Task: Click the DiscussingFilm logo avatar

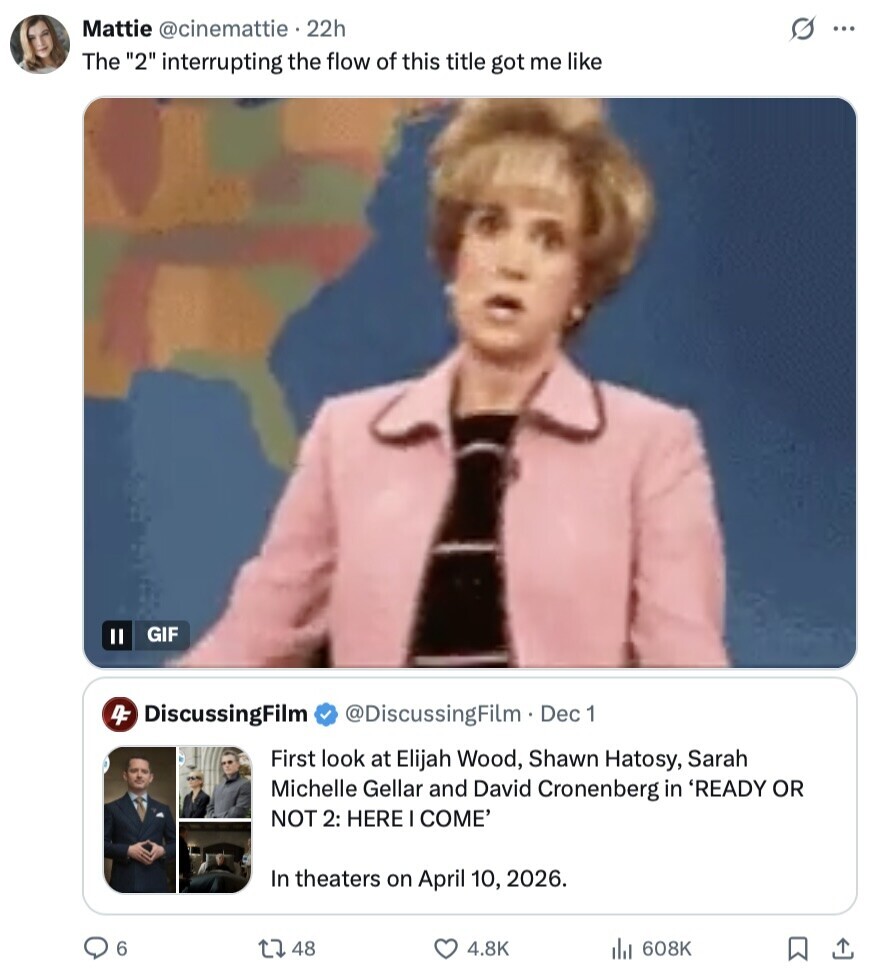Action: (x=120, y=714)
